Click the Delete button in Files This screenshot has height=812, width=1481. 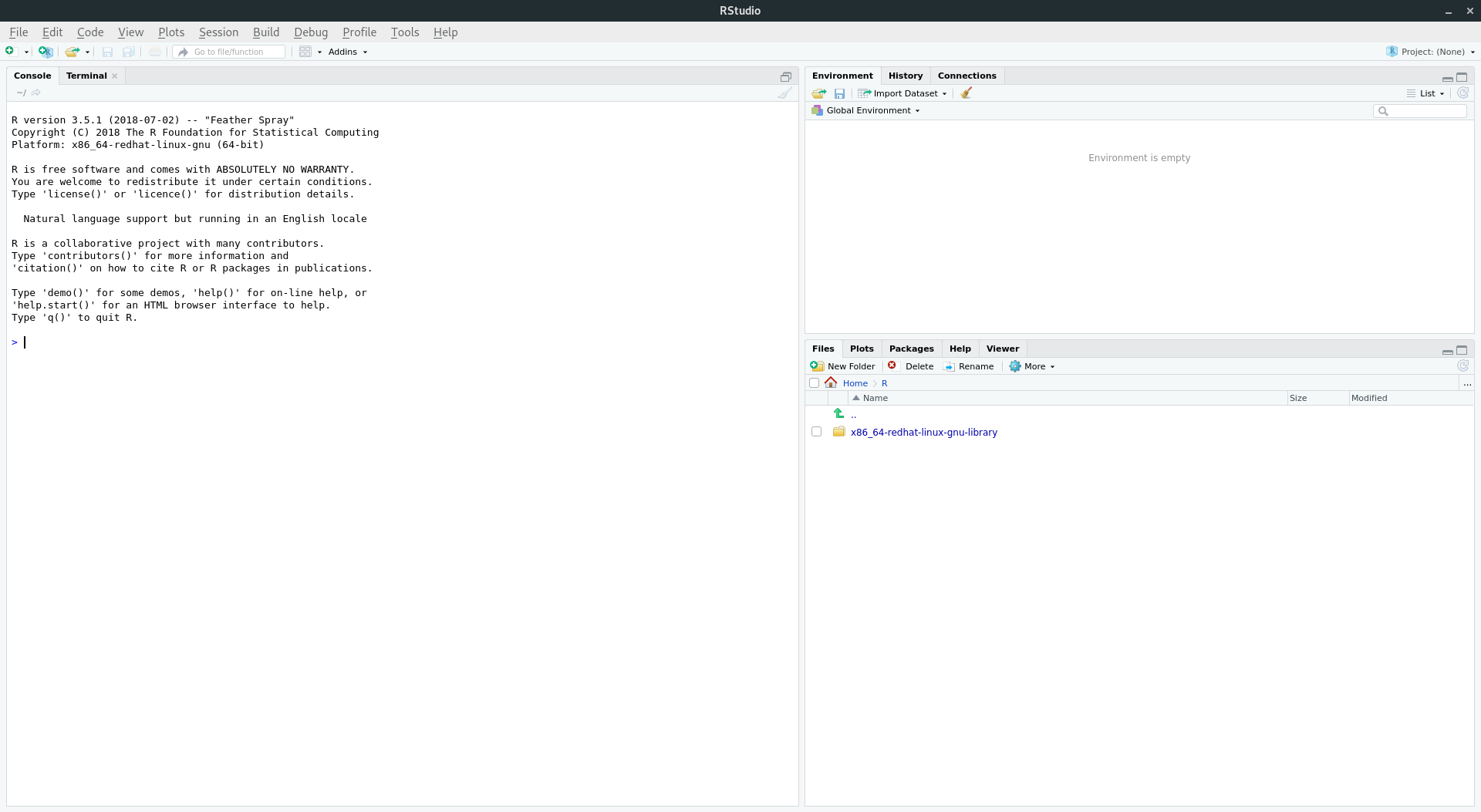pyautogui.click(x=911, y=366)
